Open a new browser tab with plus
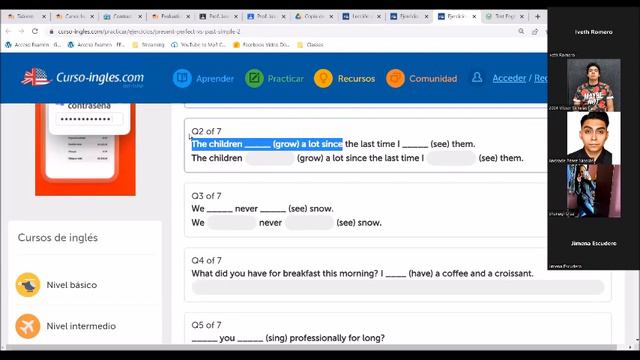 [538, 16]
